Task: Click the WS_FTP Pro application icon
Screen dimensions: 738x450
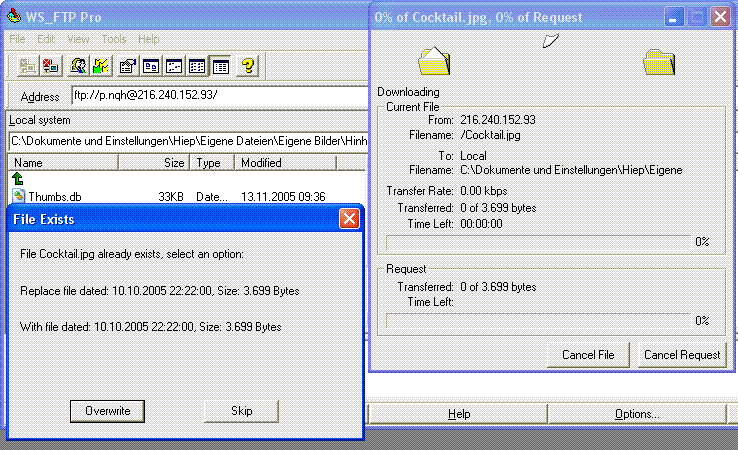Action: (x=14, y=16)
